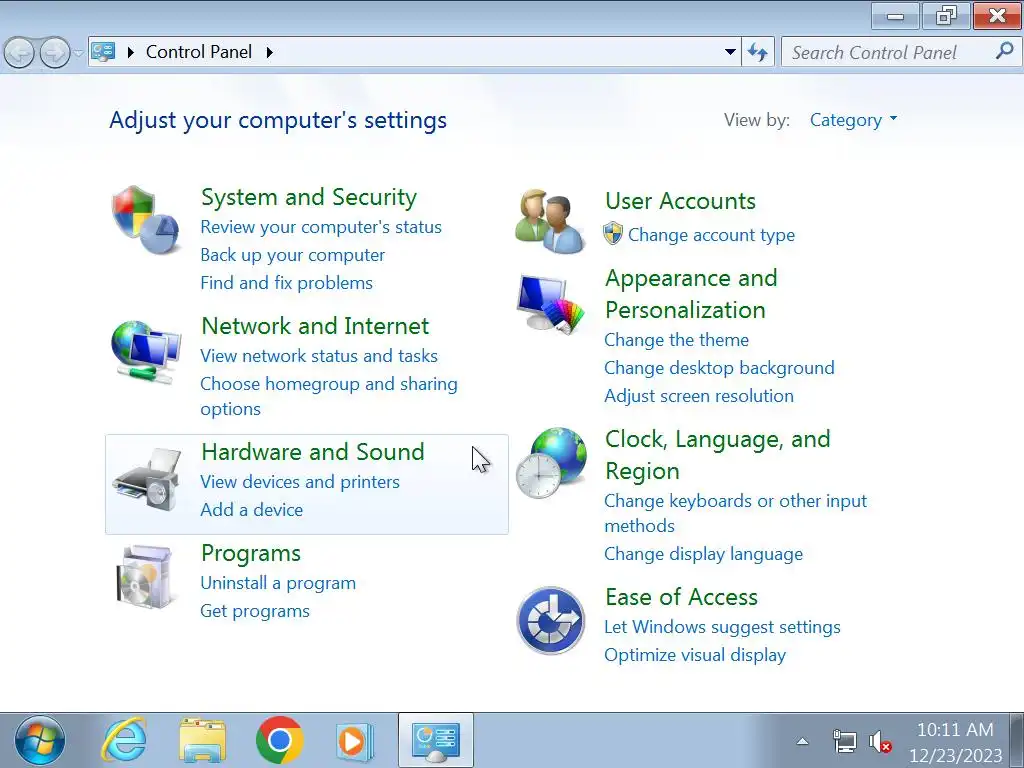Open the User Accounts people icon
Screen dimensions: 1024x768
click(x=550, y=221)
